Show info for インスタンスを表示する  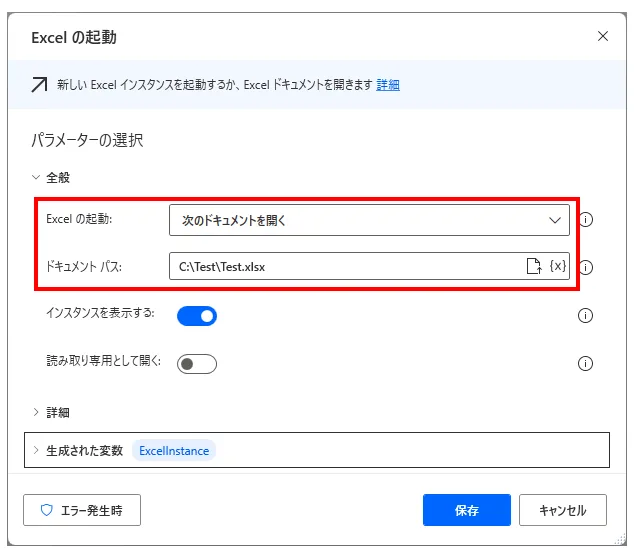coord(586,316)
